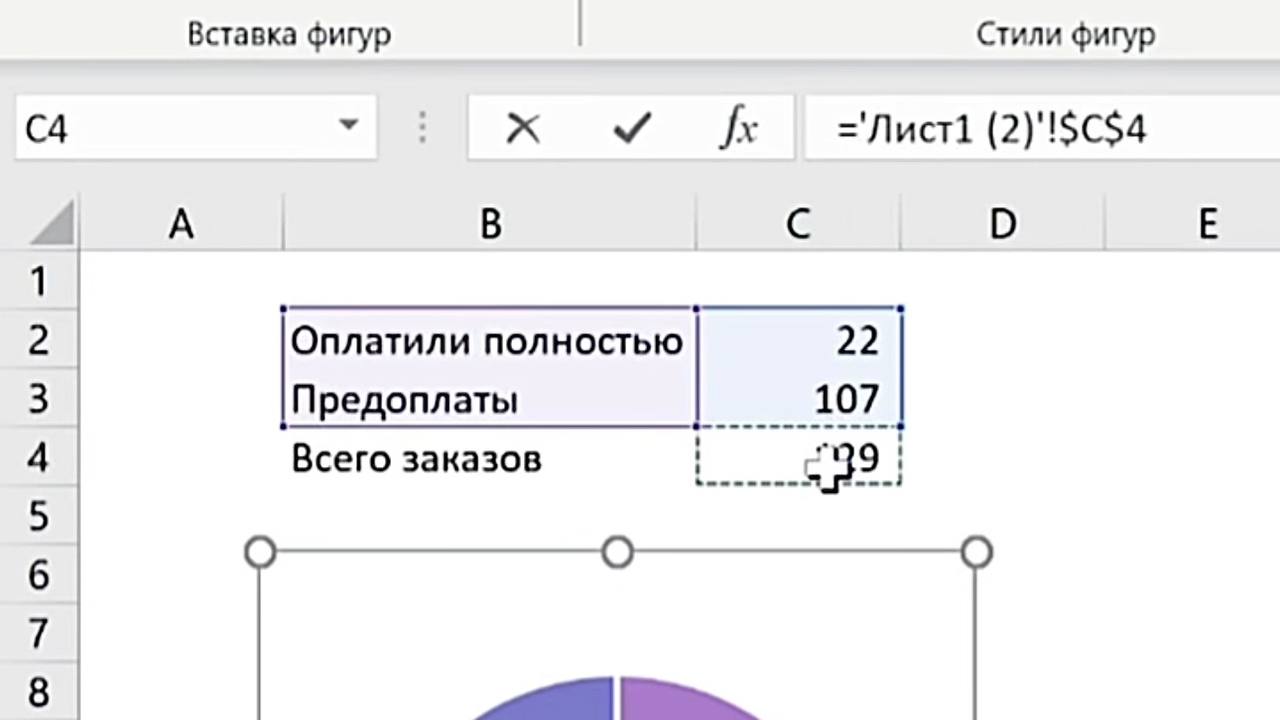Click the Select All corner triangle
The height and width of the screenshot is (720, 1280).
click(52, 223)
